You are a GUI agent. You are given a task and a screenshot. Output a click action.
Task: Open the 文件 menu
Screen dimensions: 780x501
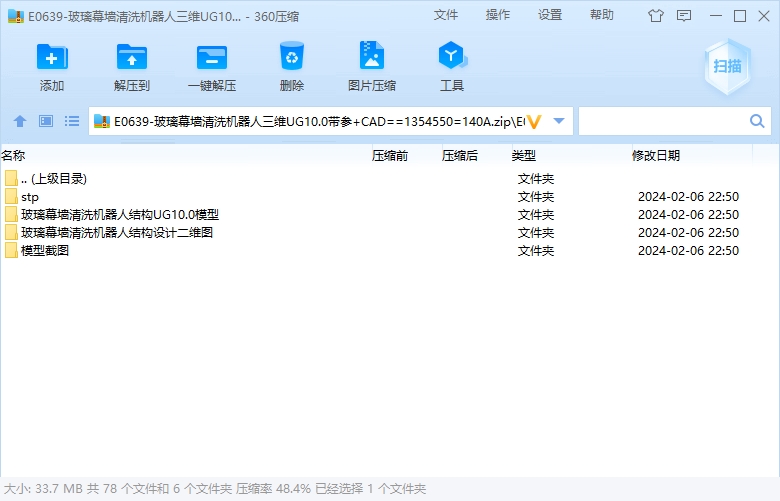coord(446,15)
